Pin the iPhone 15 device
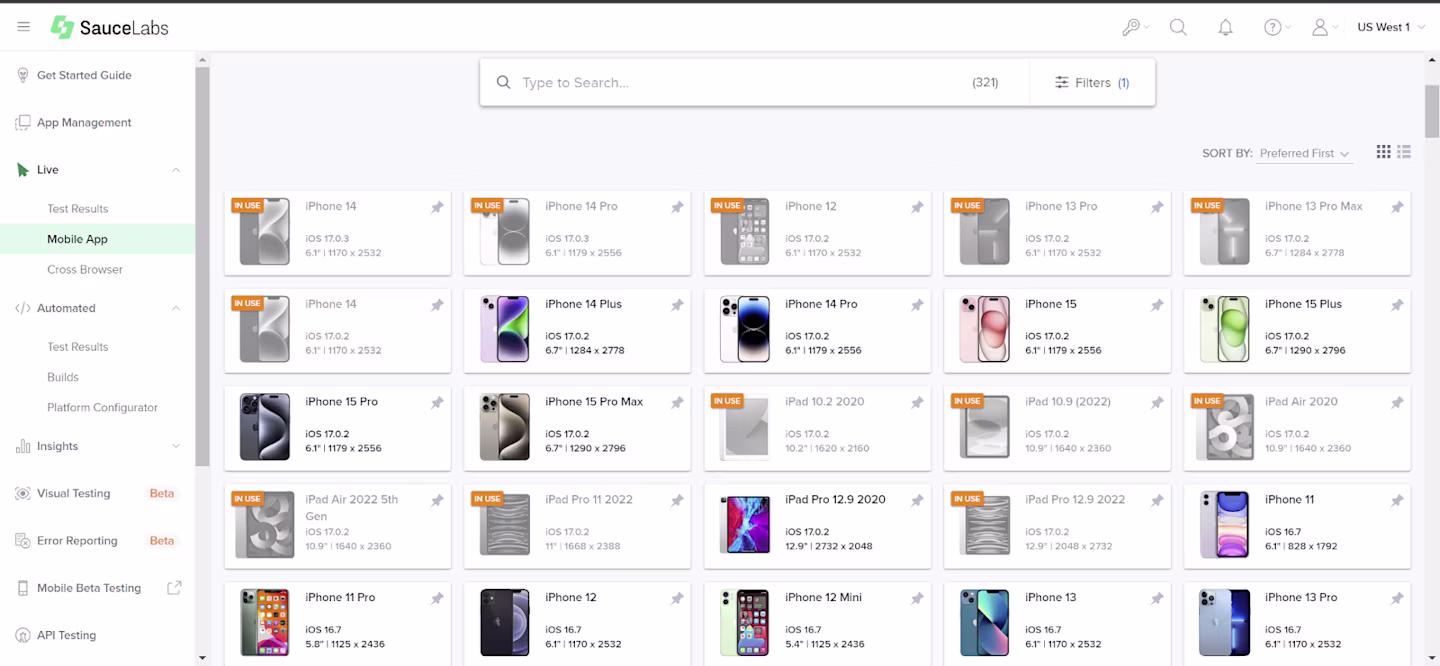The width and height of the screenshot is (1440, 666). (x=1157, y=305)
